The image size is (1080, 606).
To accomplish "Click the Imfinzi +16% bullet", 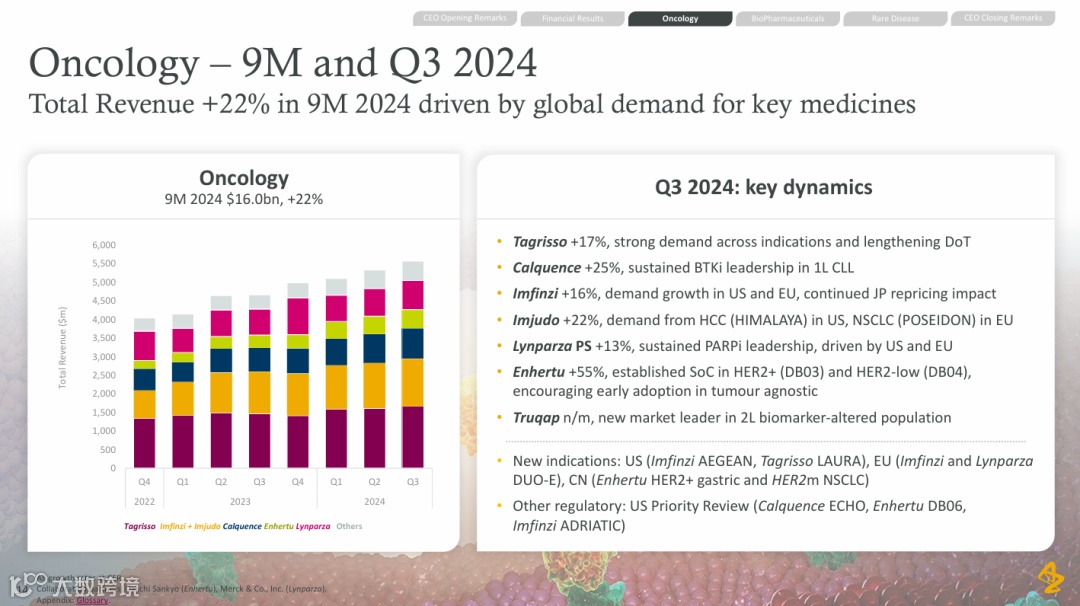I will [754, 294].
